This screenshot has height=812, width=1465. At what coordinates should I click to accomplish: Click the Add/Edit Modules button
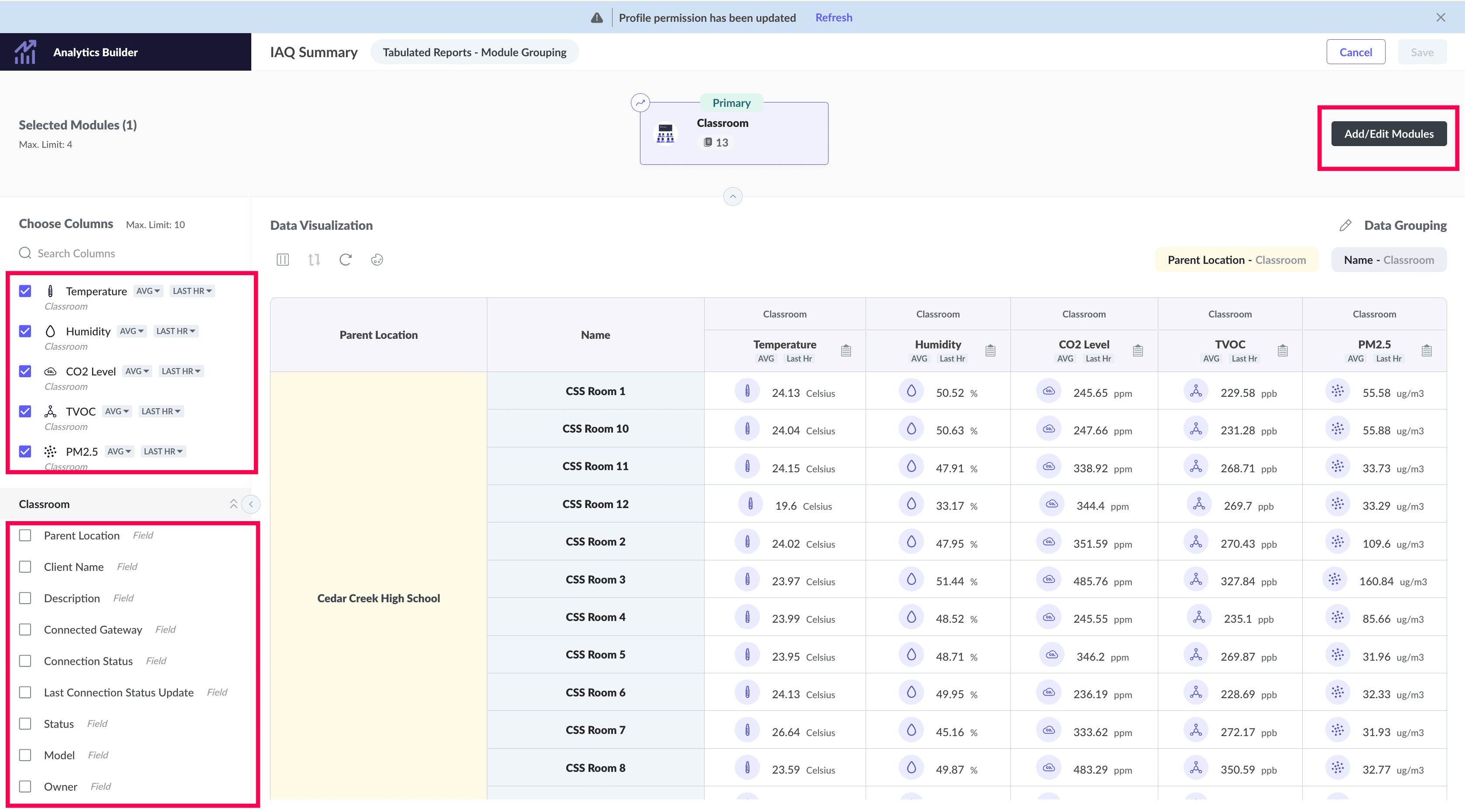(1388, 133)
